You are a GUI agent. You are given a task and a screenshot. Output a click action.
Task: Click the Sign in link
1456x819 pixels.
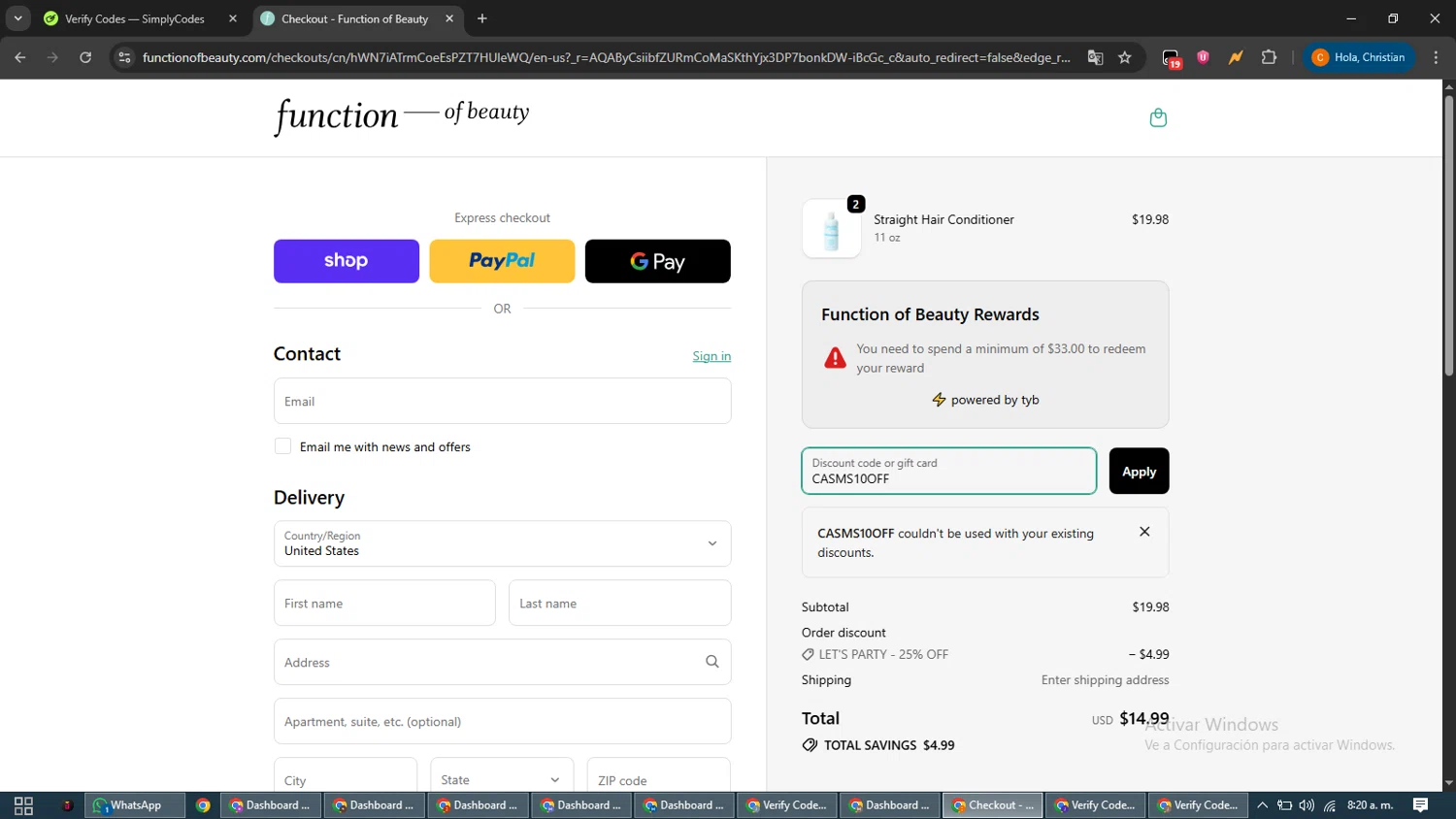[x=711, y=356]
